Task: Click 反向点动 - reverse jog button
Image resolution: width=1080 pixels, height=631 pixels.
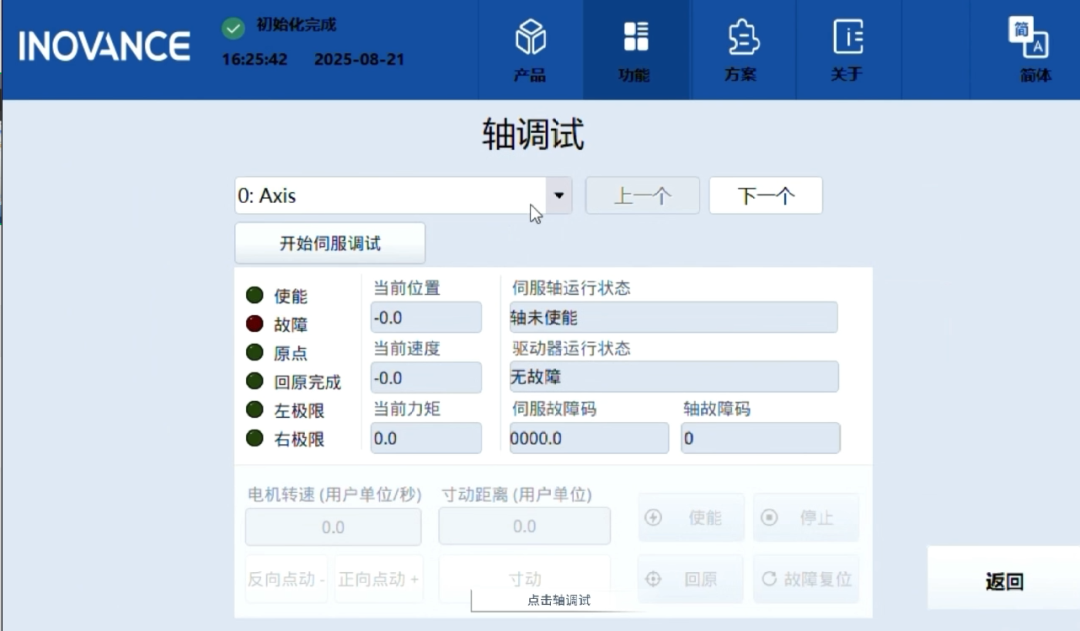Action: click(286, 579)
